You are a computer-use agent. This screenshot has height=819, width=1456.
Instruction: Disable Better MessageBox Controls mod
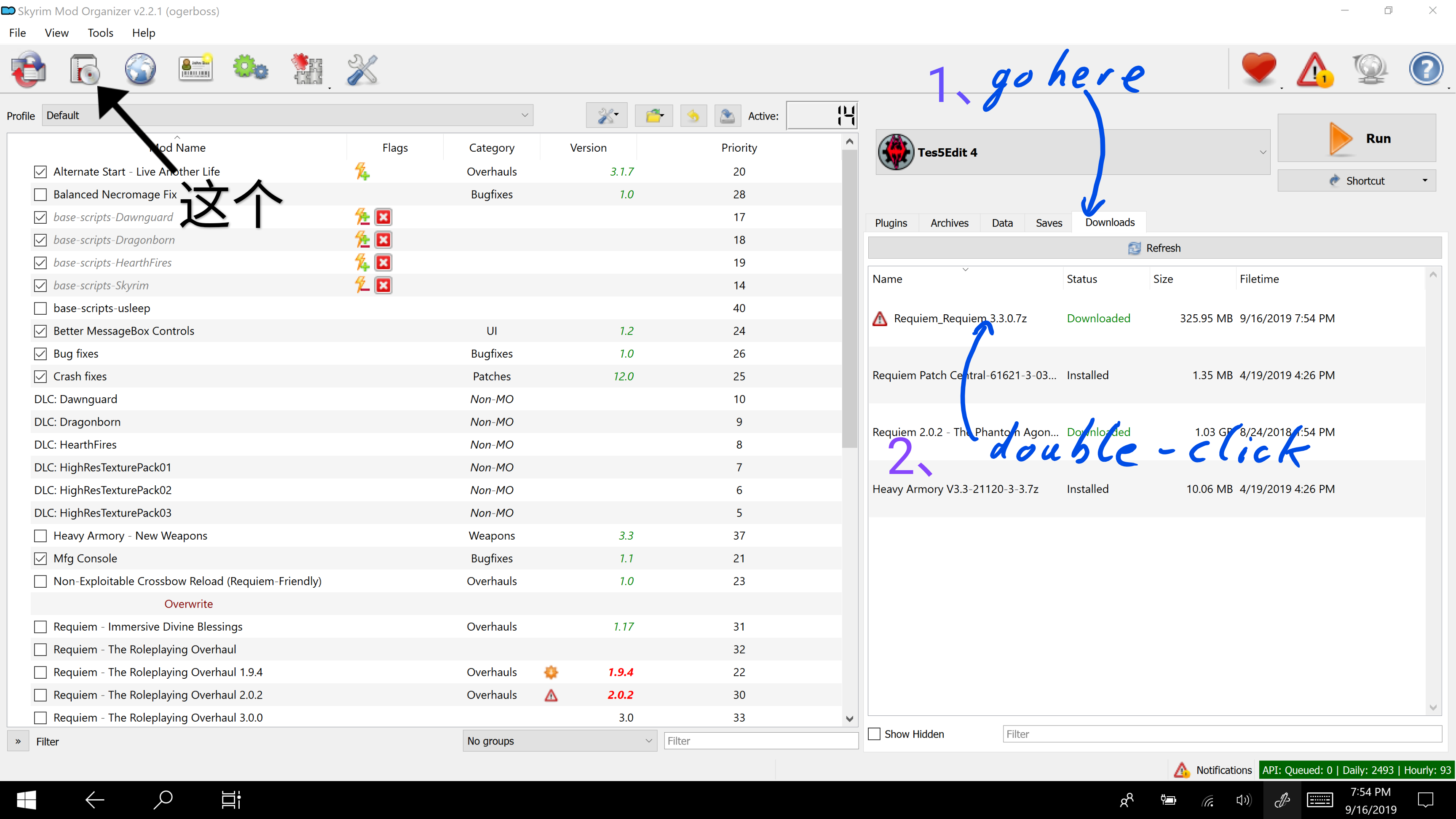[x=40, y=331]
